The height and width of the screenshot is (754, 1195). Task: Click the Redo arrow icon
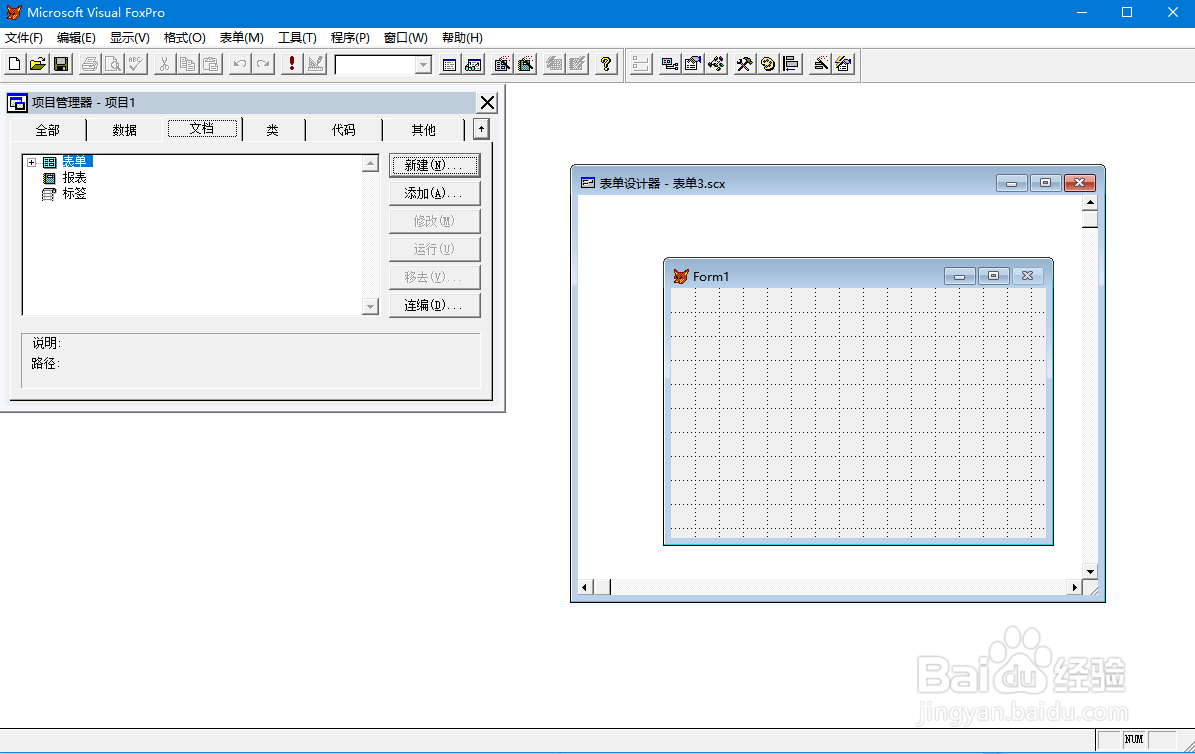point(263,64)
